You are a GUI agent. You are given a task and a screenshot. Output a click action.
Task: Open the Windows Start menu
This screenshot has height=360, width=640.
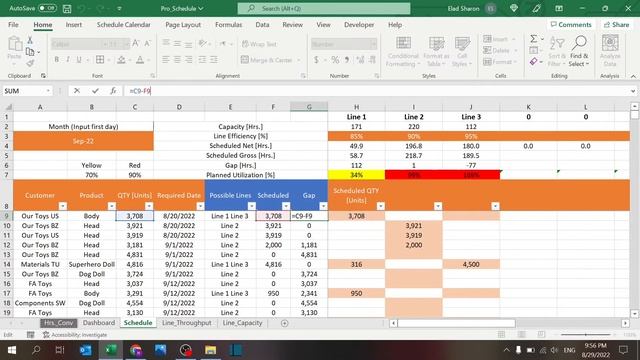point(12,350)
